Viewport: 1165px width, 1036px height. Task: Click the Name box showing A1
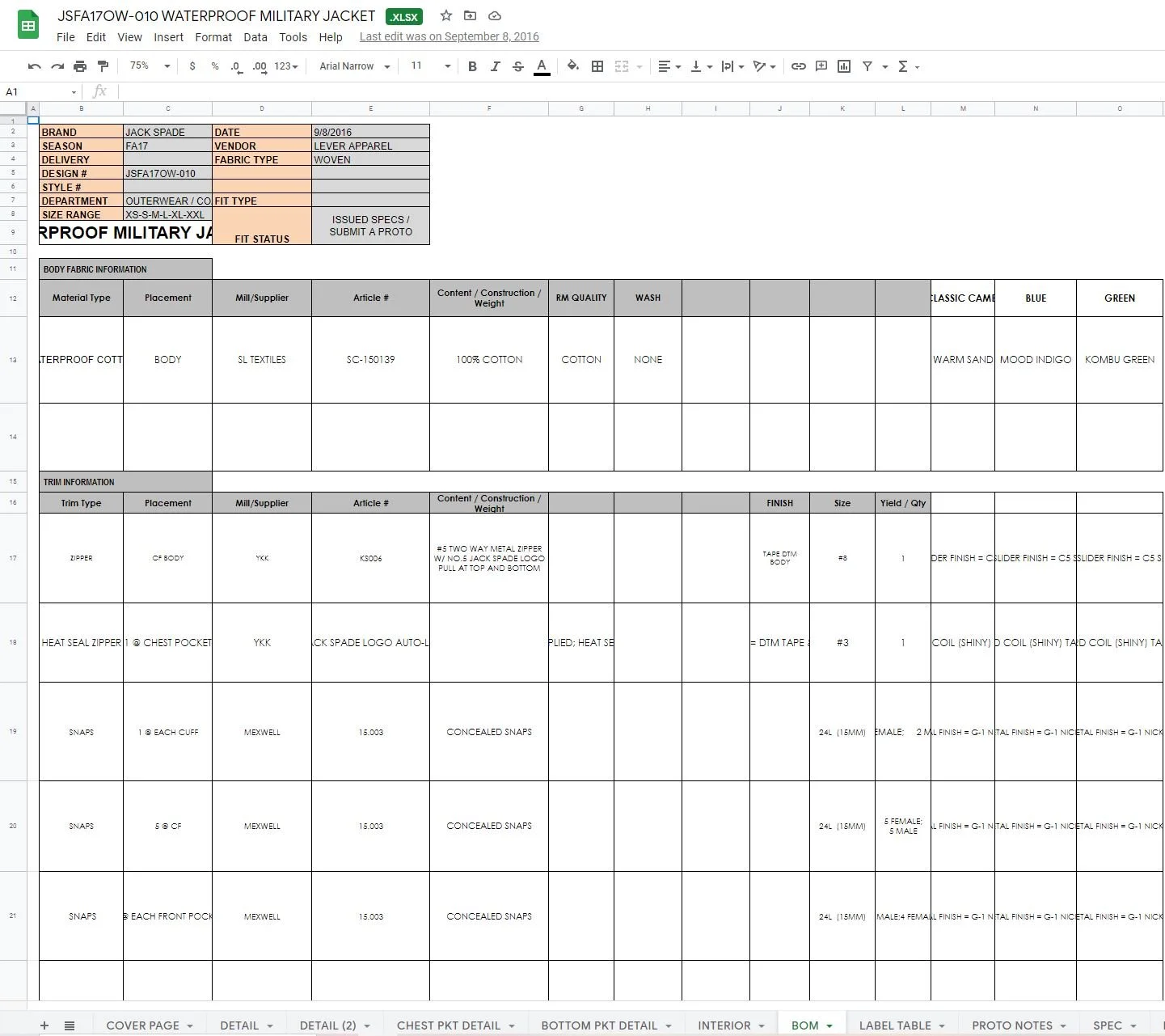click(x=40, y=91)
